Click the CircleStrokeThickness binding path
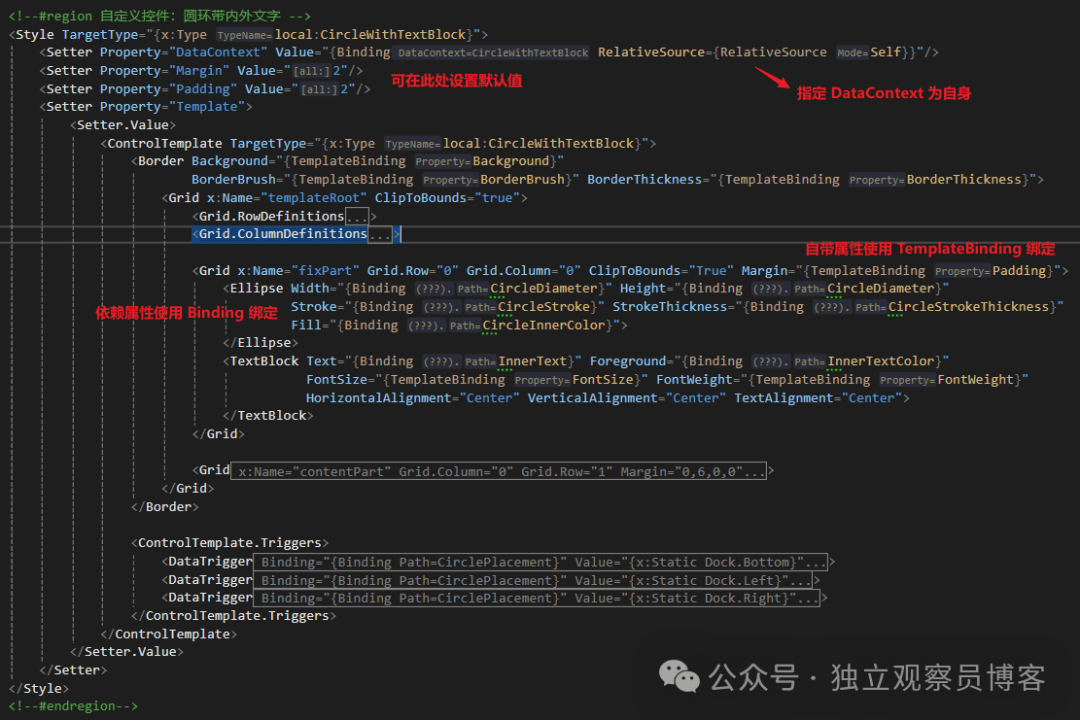This screenshot has height=720, width=1080. 968,307
